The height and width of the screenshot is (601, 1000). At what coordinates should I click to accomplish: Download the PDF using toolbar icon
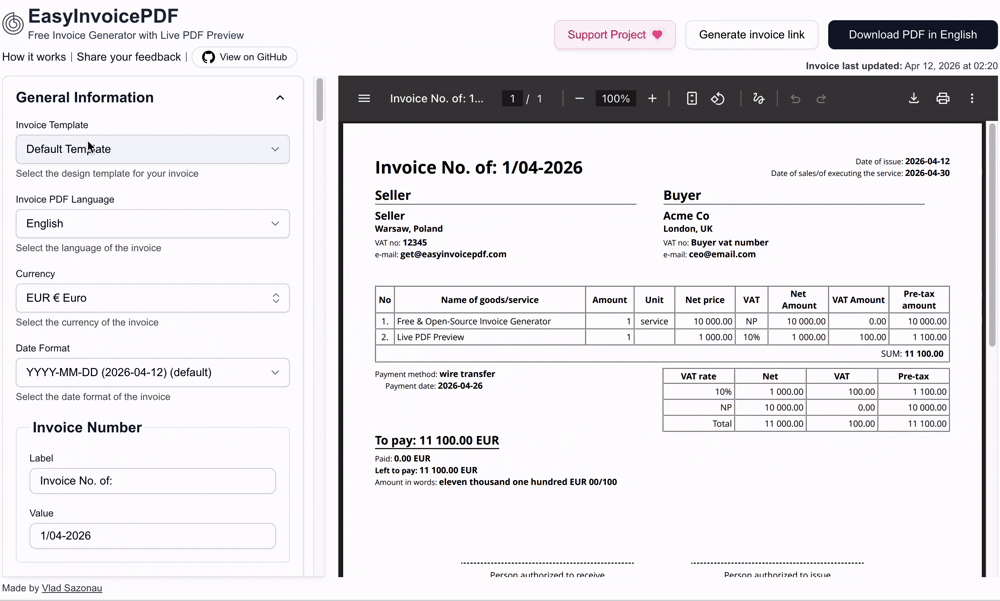(913, 98)
